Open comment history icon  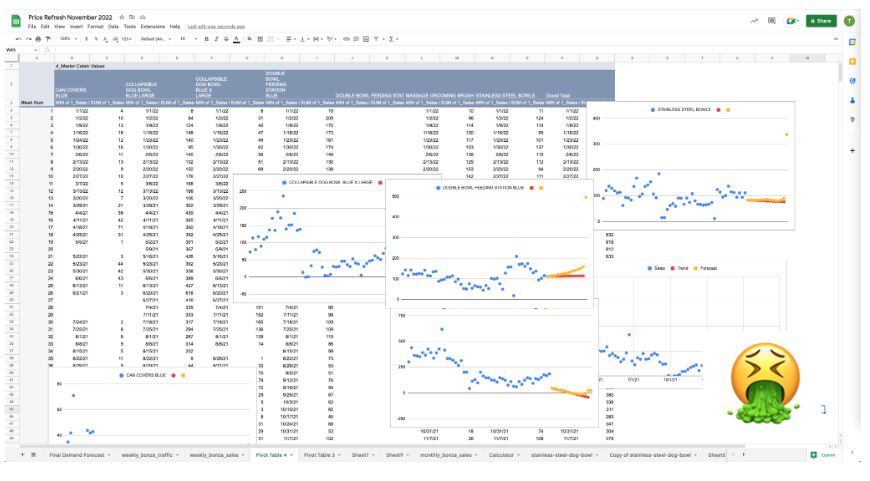[772, 21]
